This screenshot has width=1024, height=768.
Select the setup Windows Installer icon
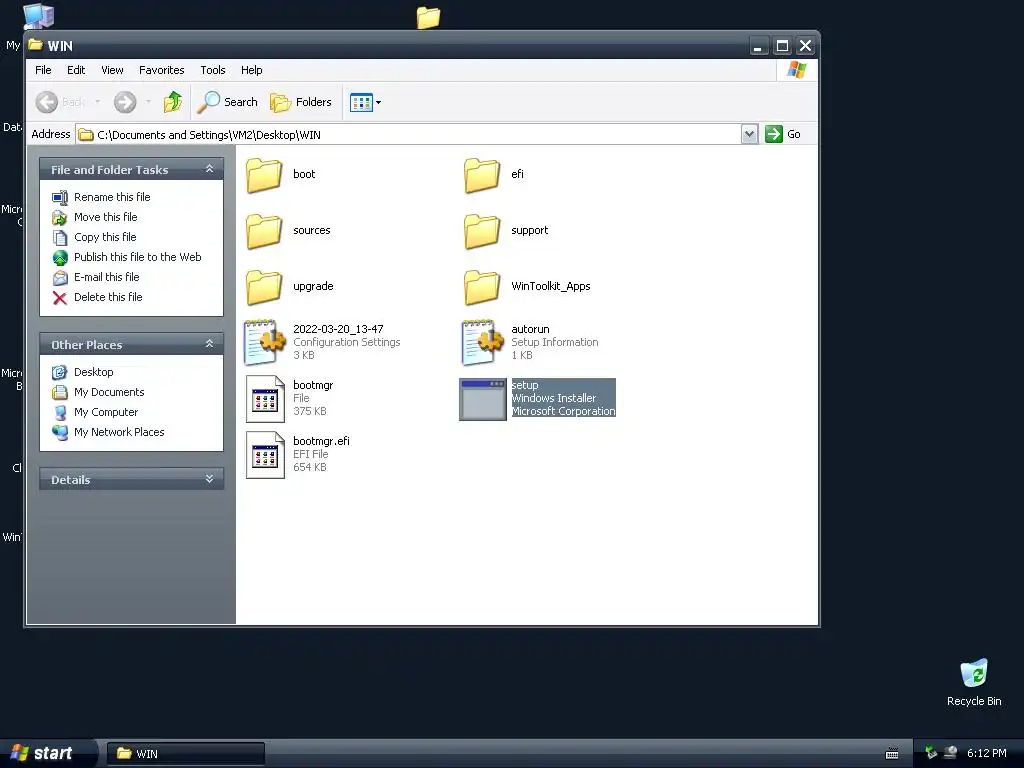[483, 399]
